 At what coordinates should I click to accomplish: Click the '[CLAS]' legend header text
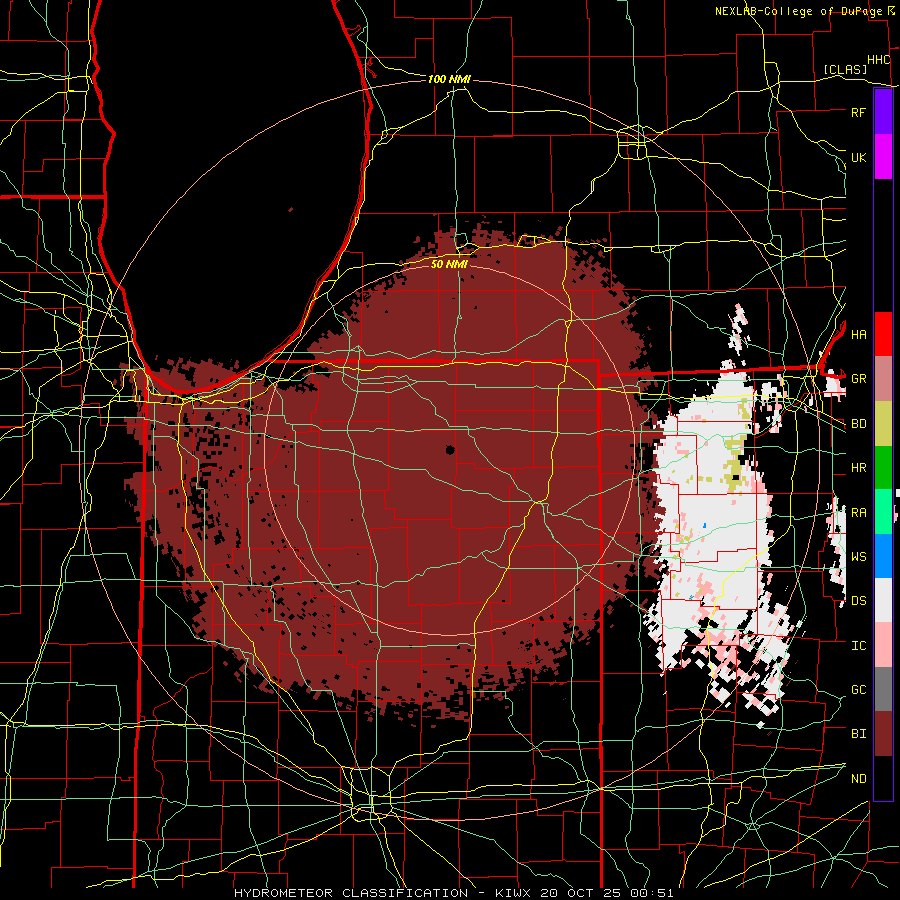845,70
